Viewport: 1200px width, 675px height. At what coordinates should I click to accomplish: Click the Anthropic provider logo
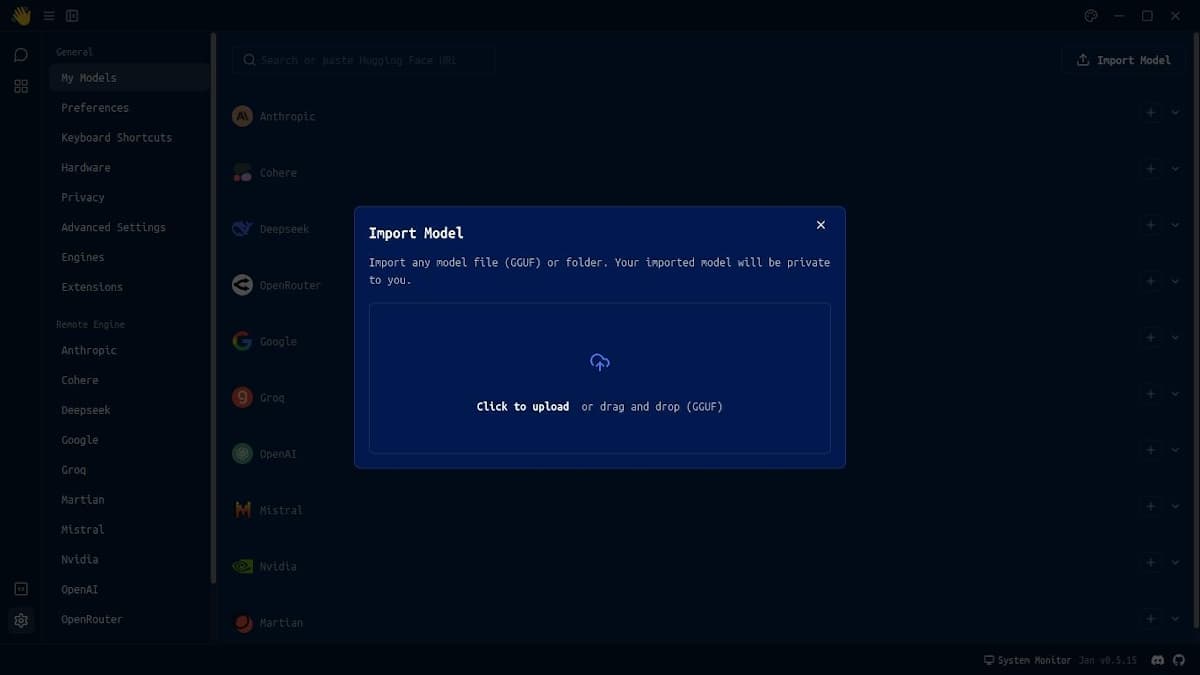pos(242,116)
